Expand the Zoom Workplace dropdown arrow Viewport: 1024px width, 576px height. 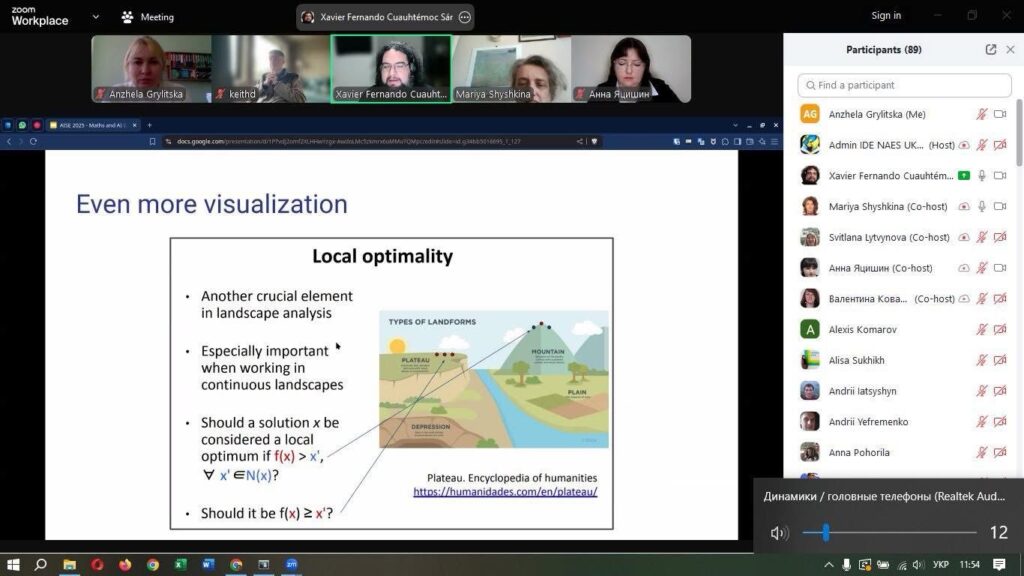(95, 17)
